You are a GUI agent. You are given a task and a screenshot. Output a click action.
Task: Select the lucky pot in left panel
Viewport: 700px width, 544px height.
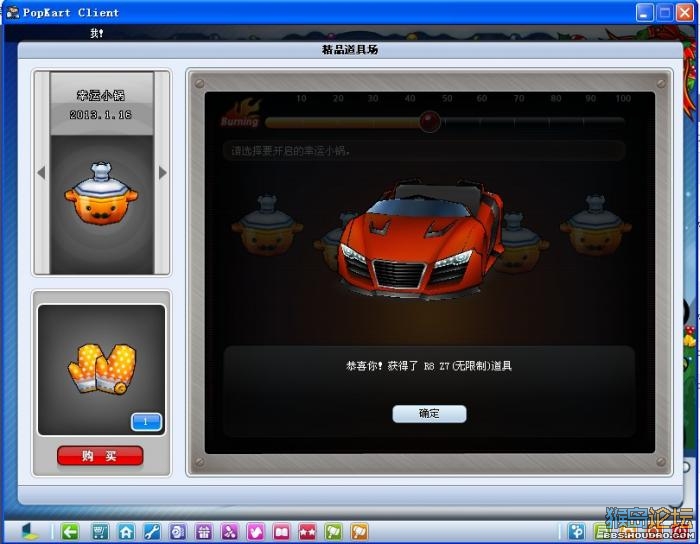pyautogui.click(x=101, y=194)
